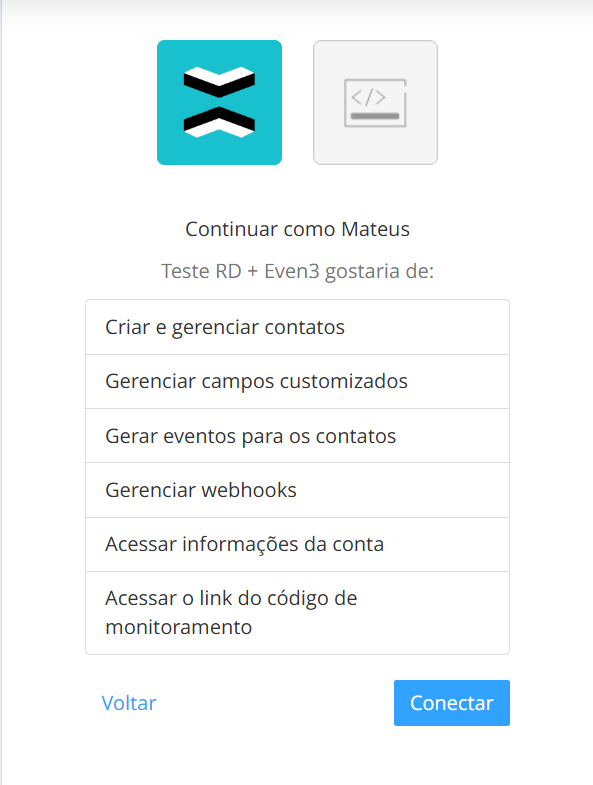
Task: Click the Conectar button
Action: click(452, 703)
